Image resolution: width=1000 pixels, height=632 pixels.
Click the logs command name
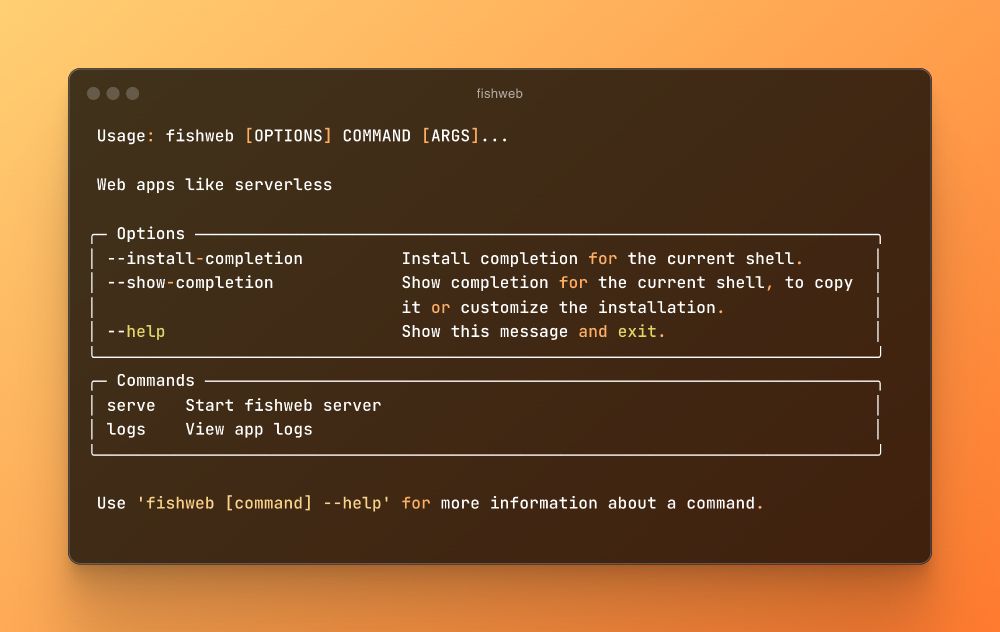point(126,430)
